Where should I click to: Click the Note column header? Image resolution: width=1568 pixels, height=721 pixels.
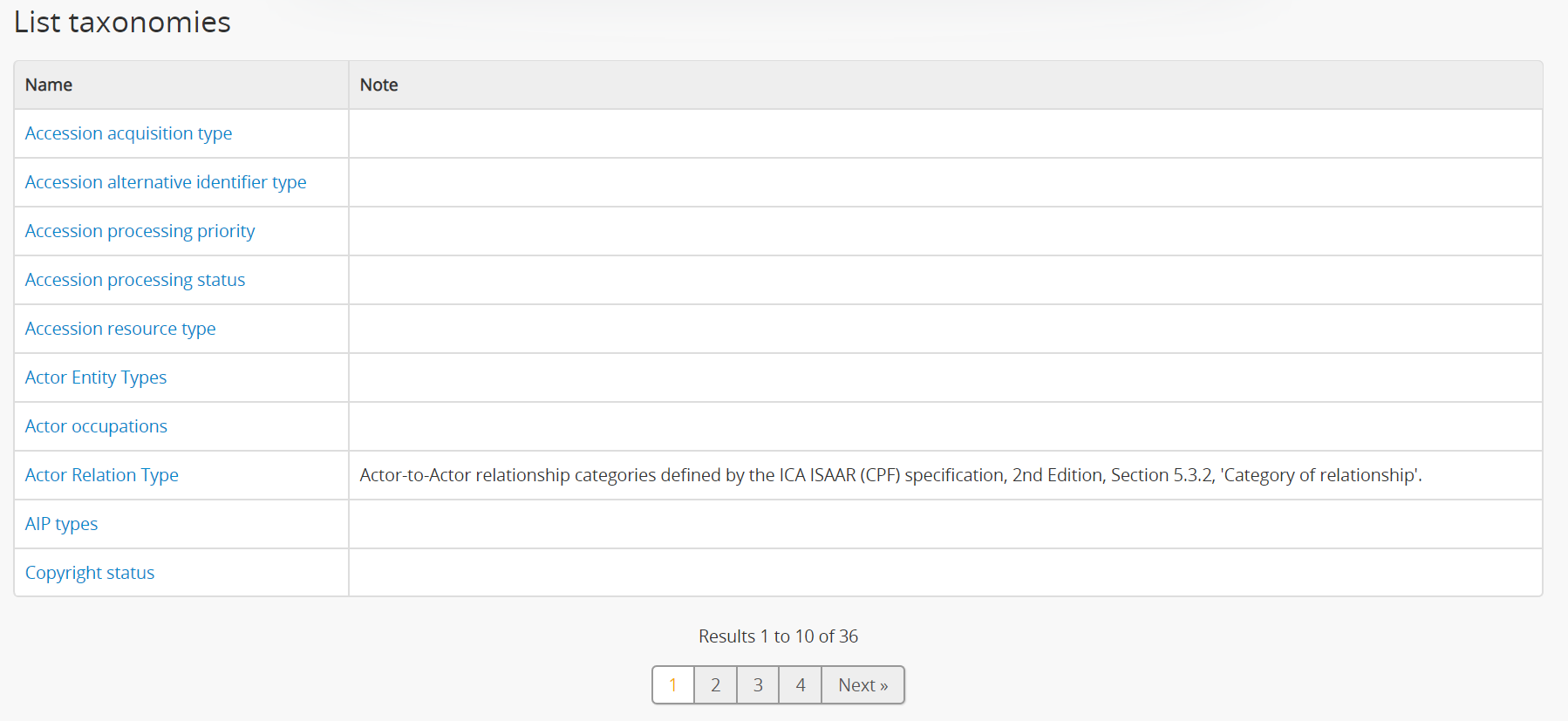(x=378, y=85)
